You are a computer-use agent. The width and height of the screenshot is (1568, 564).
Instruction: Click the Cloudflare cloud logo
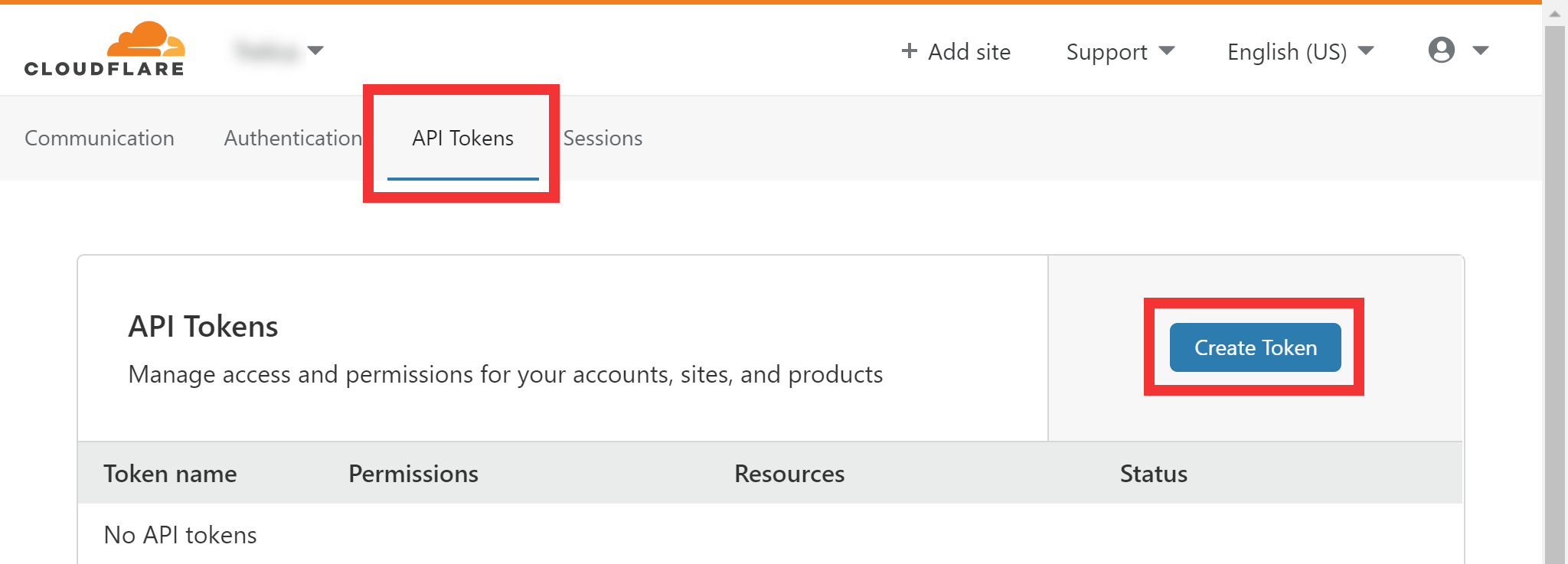coord(104,49)
